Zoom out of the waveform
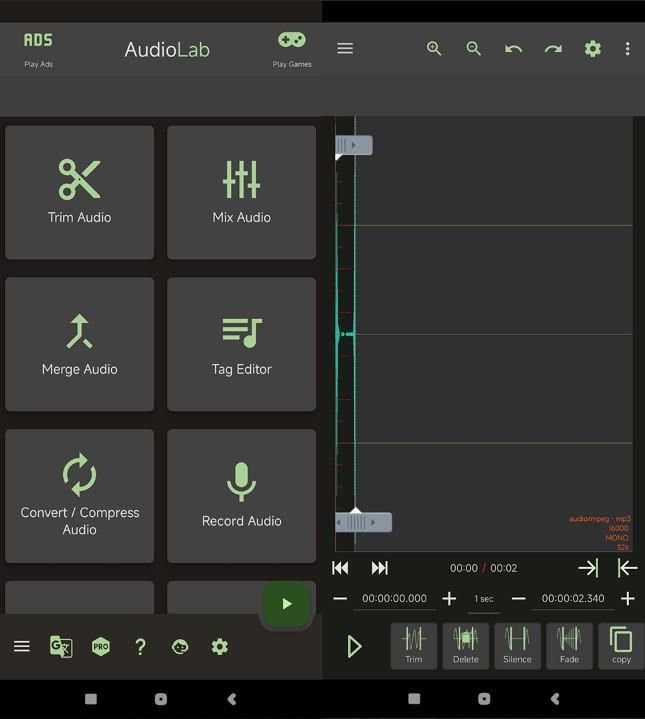 (474, 49)
